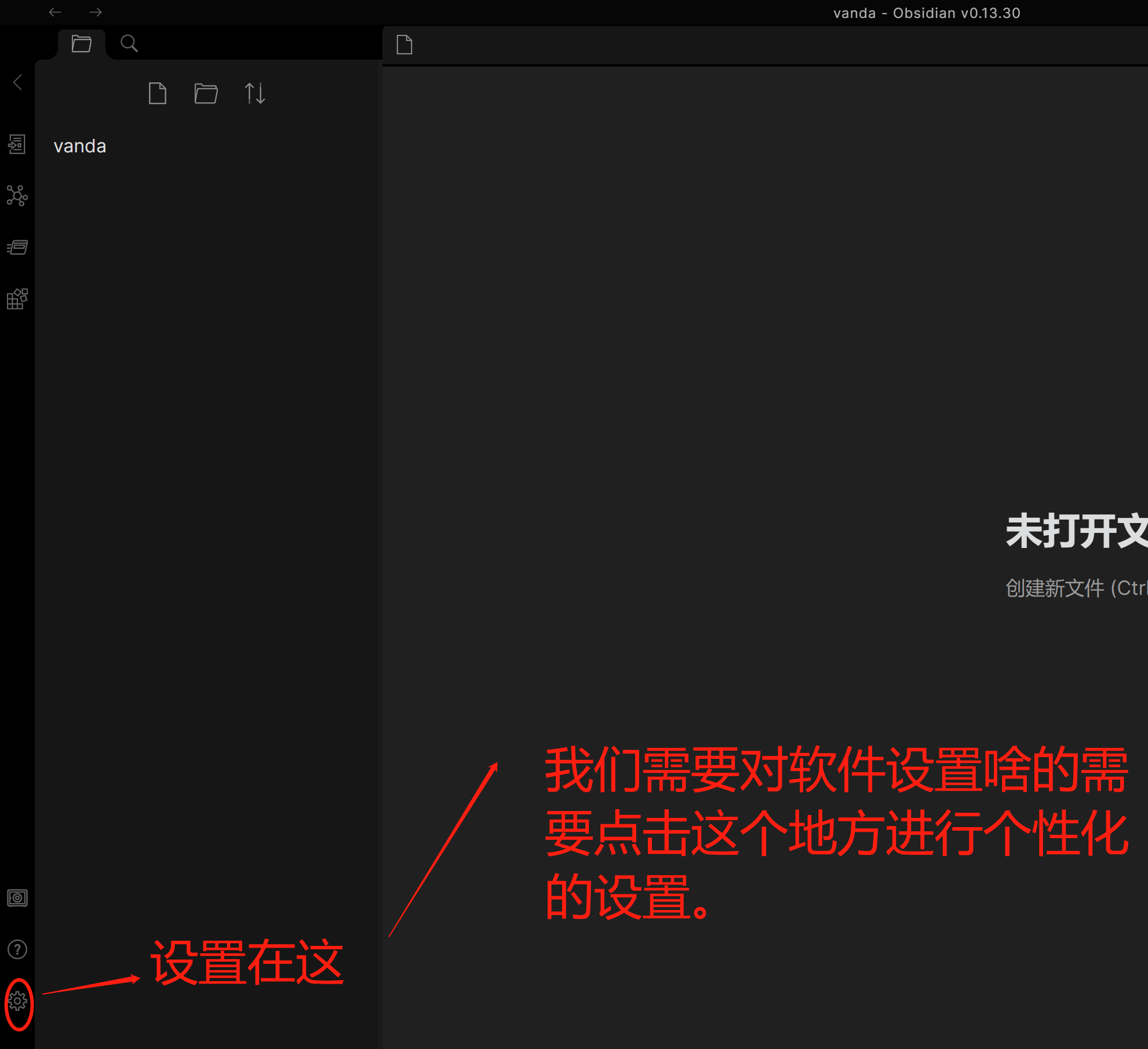Viewport: 1148px width, 1049px height.
Task: Open the quick switcher ribbon icon
Action: pos(17,144)
